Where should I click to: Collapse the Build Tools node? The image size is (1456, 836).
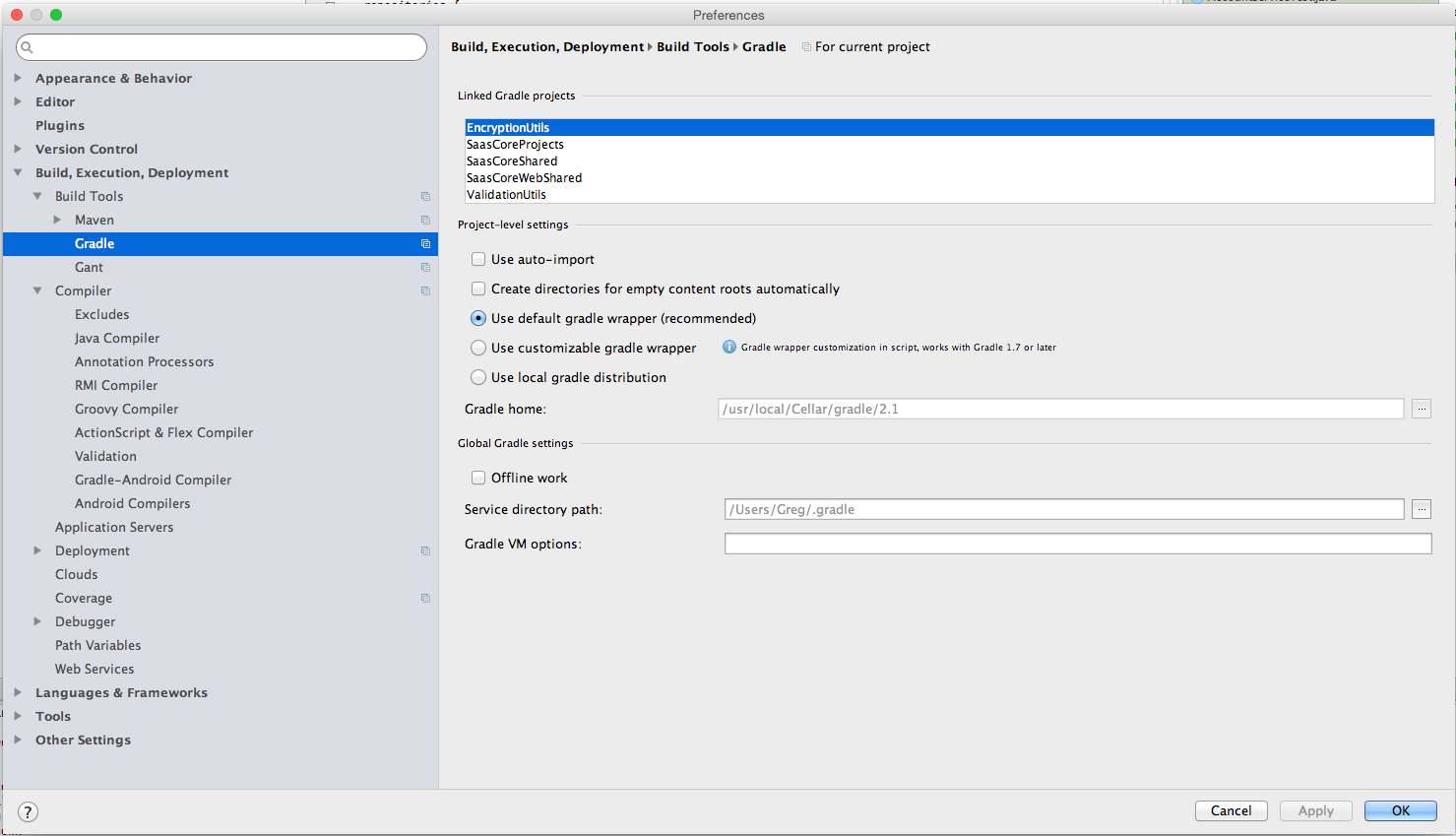pyautogui.click(x=37, y=196)
